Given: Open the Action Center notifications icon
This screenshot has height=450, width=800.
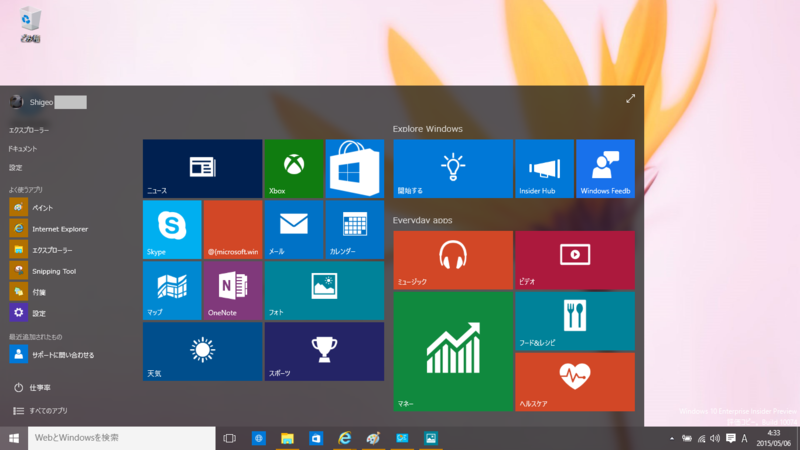Looking at the screenshot, I should (x=731, y=438).
